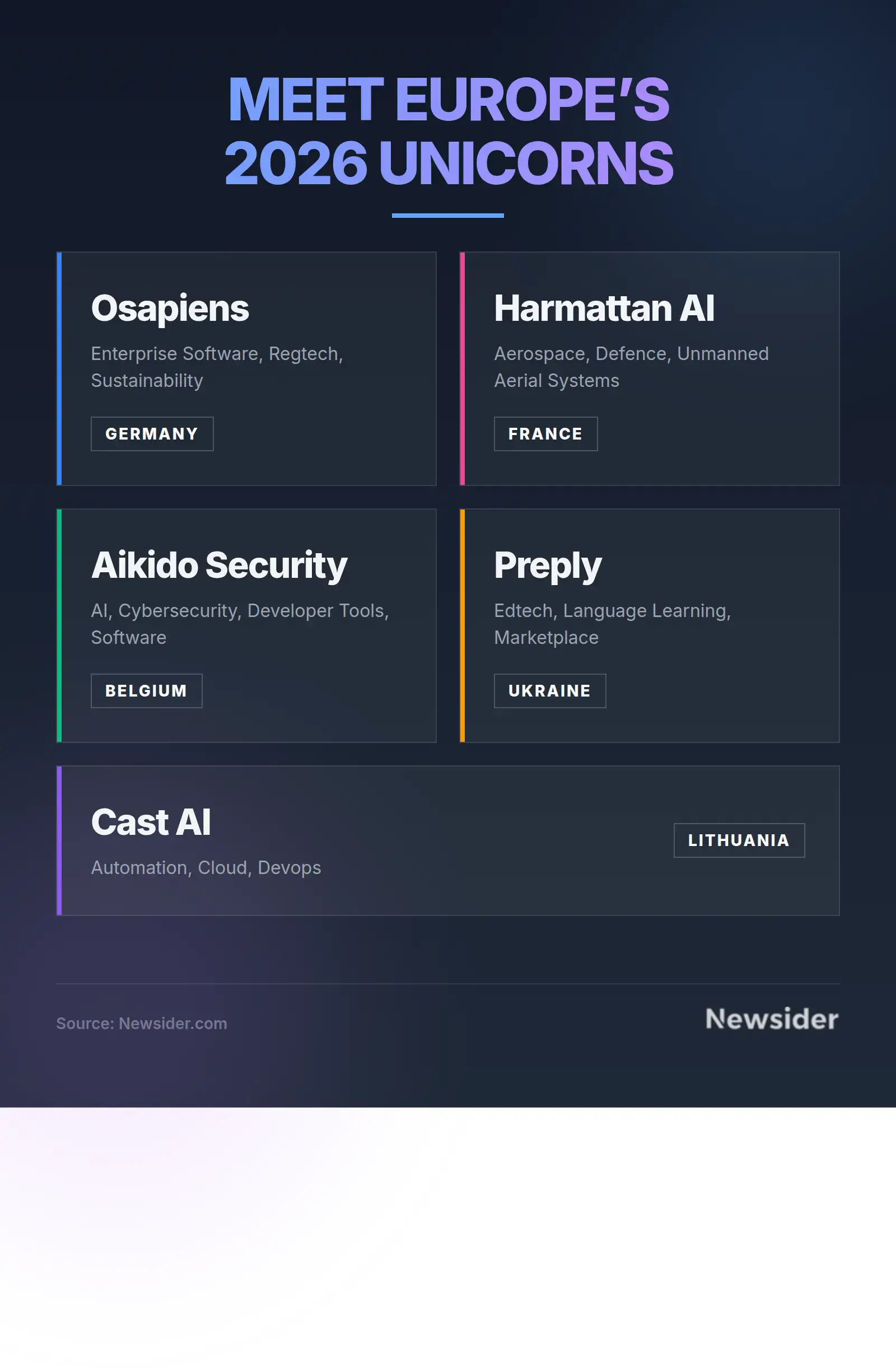This screenshot has width=896, height=1369.
Task: Click 'Automation, Cloud, Devops' description
Action: 206,867
